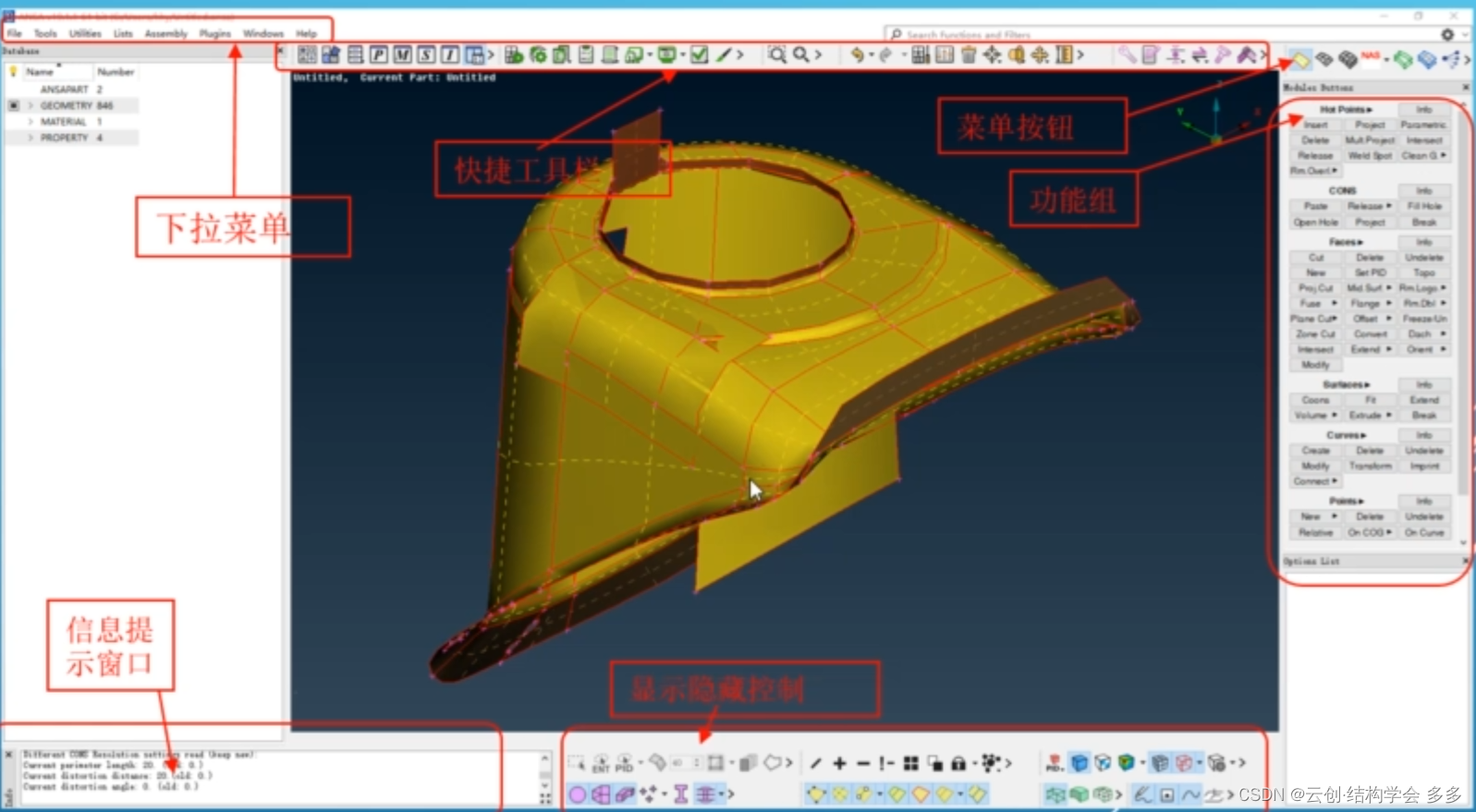Toggle the GEOMETRY visibility box
This screenshot has width=1476, height=812.
tap(14, 106)
